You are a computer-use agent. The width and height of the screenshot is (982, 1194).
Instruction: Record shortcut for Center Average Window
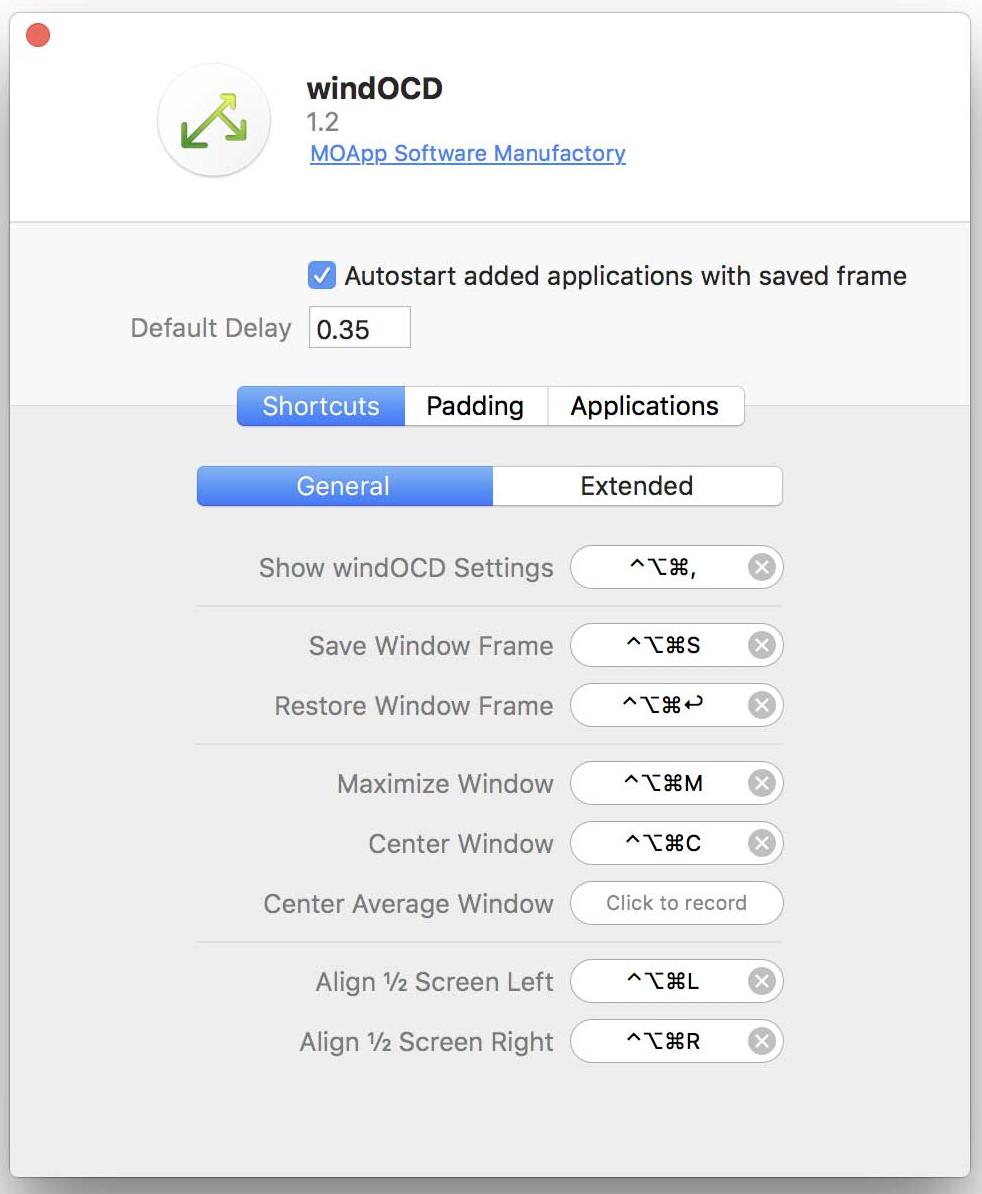pos(676,903)
